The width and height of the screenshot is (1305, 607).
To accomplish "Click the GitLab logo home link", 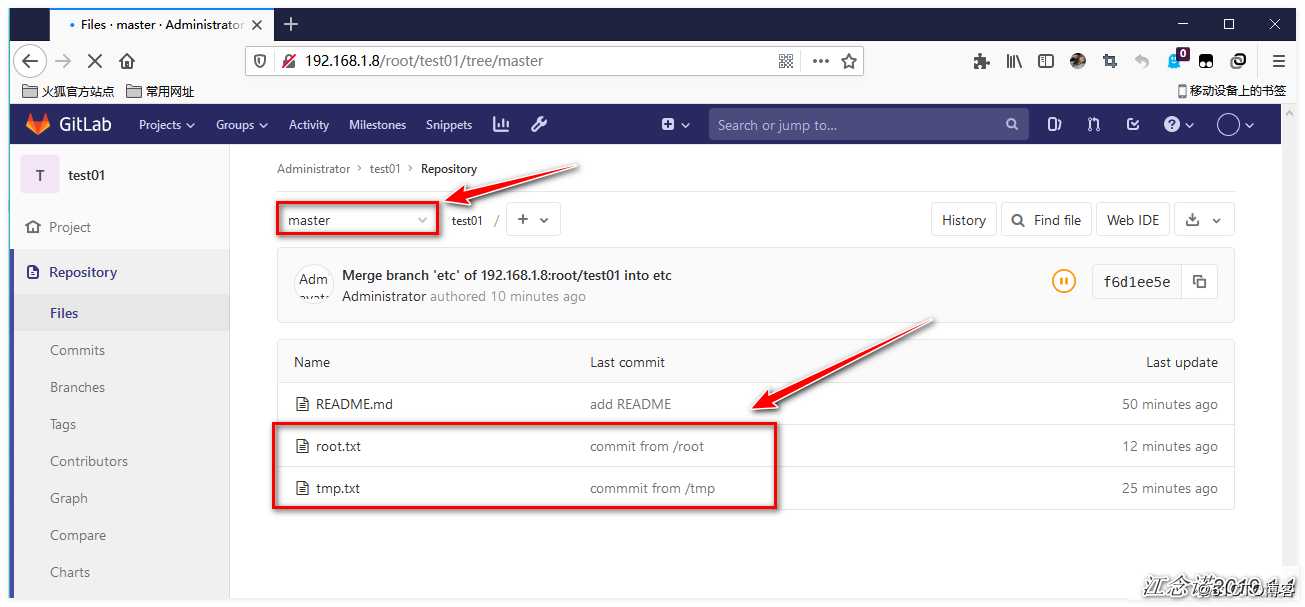I will (68, 124).
